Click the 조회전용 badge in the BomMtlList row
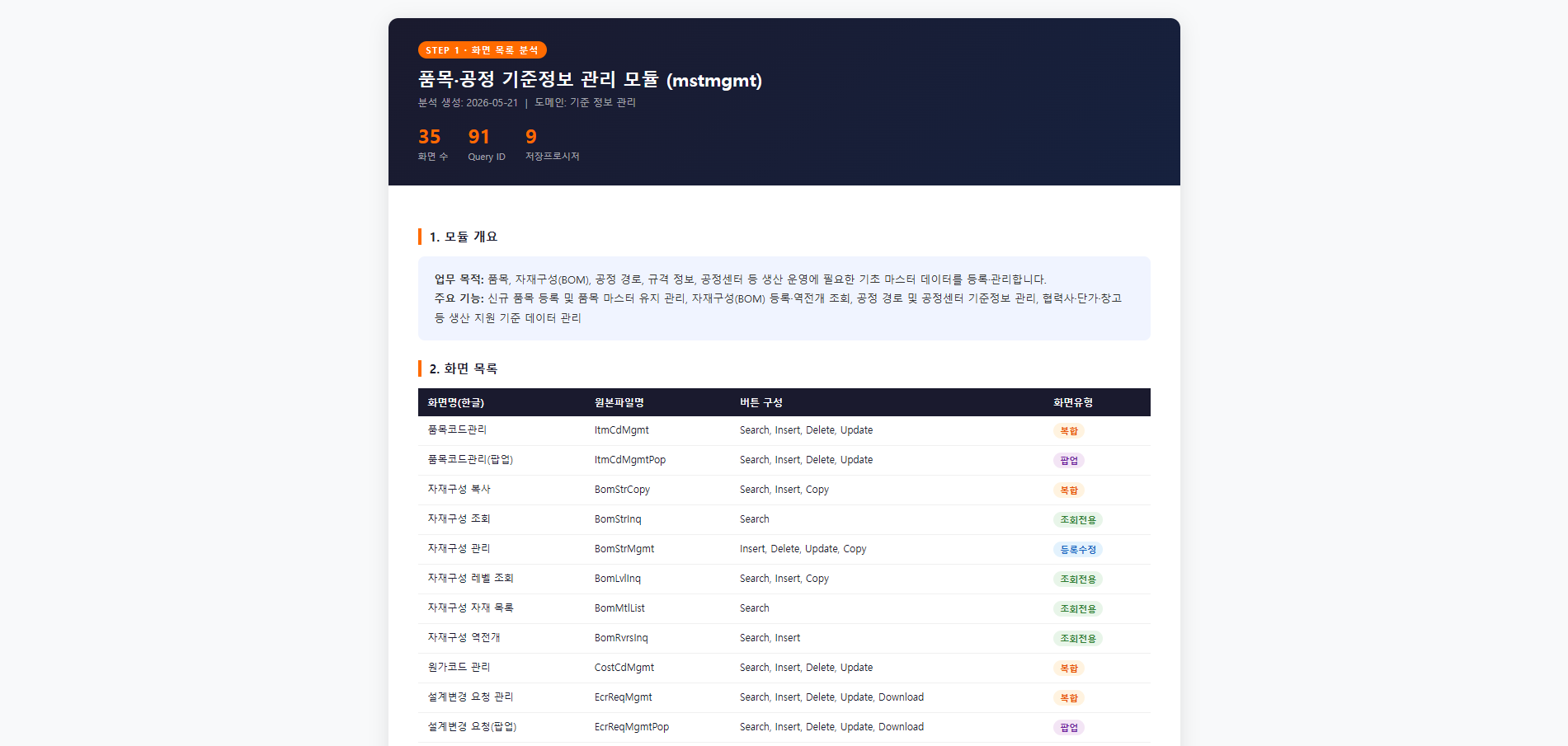 [x=1077, y=609]
